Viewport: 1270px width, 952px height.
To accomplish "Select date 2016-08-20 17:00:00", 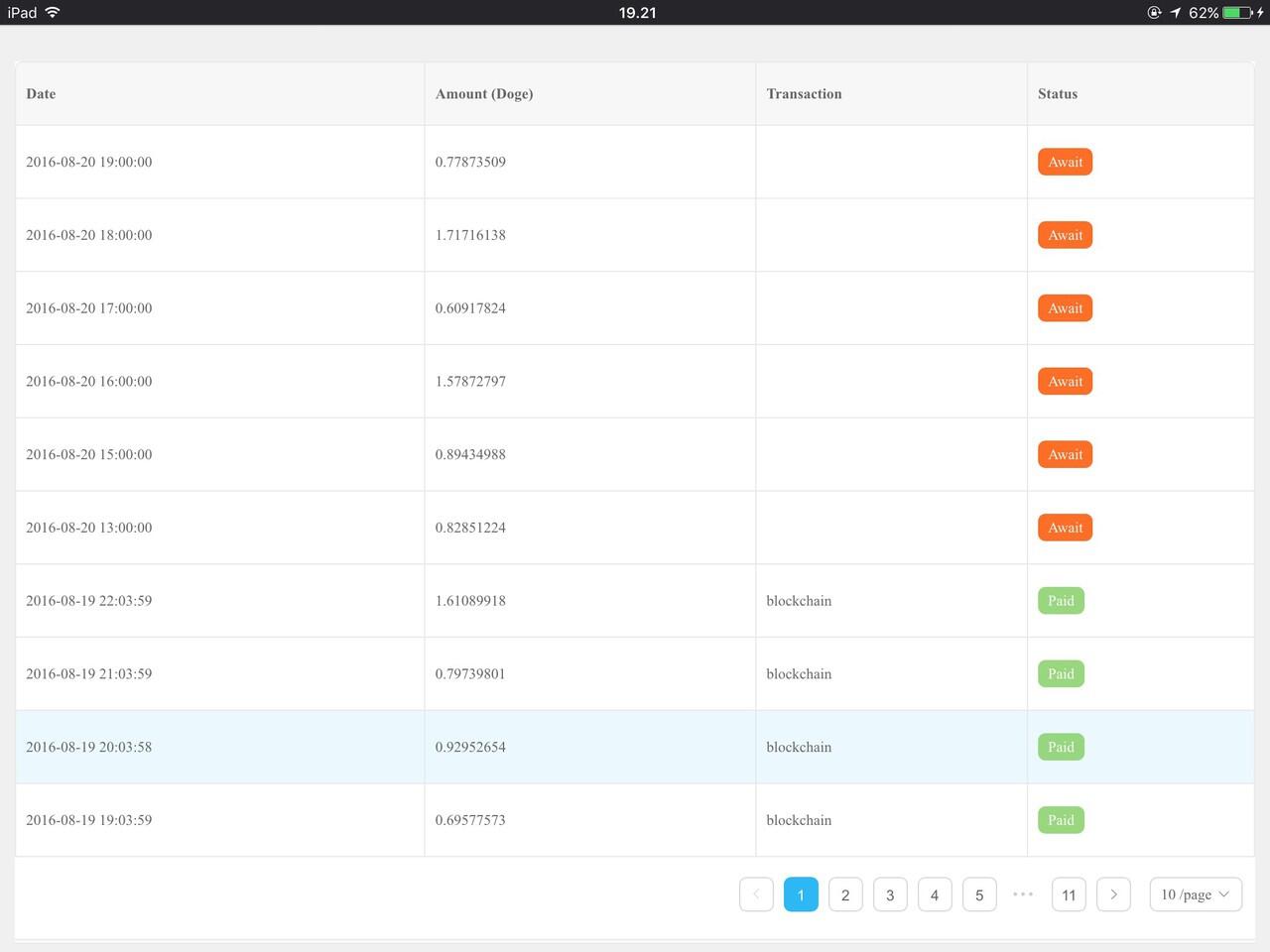I will (x=89, y=308).
